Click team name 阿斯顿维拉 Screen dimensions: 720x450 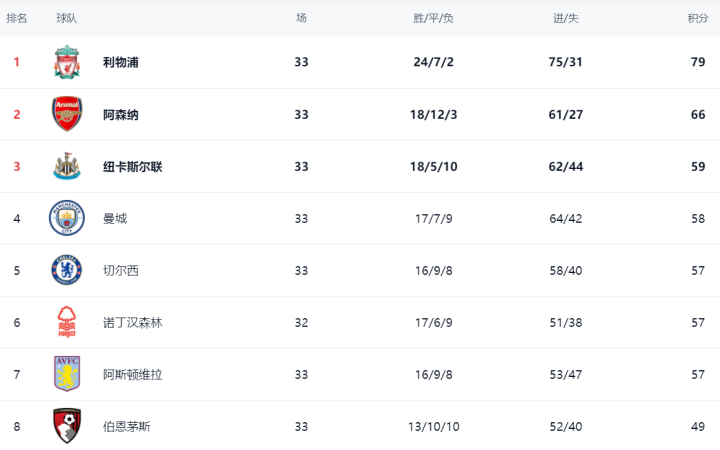[133, 375]
